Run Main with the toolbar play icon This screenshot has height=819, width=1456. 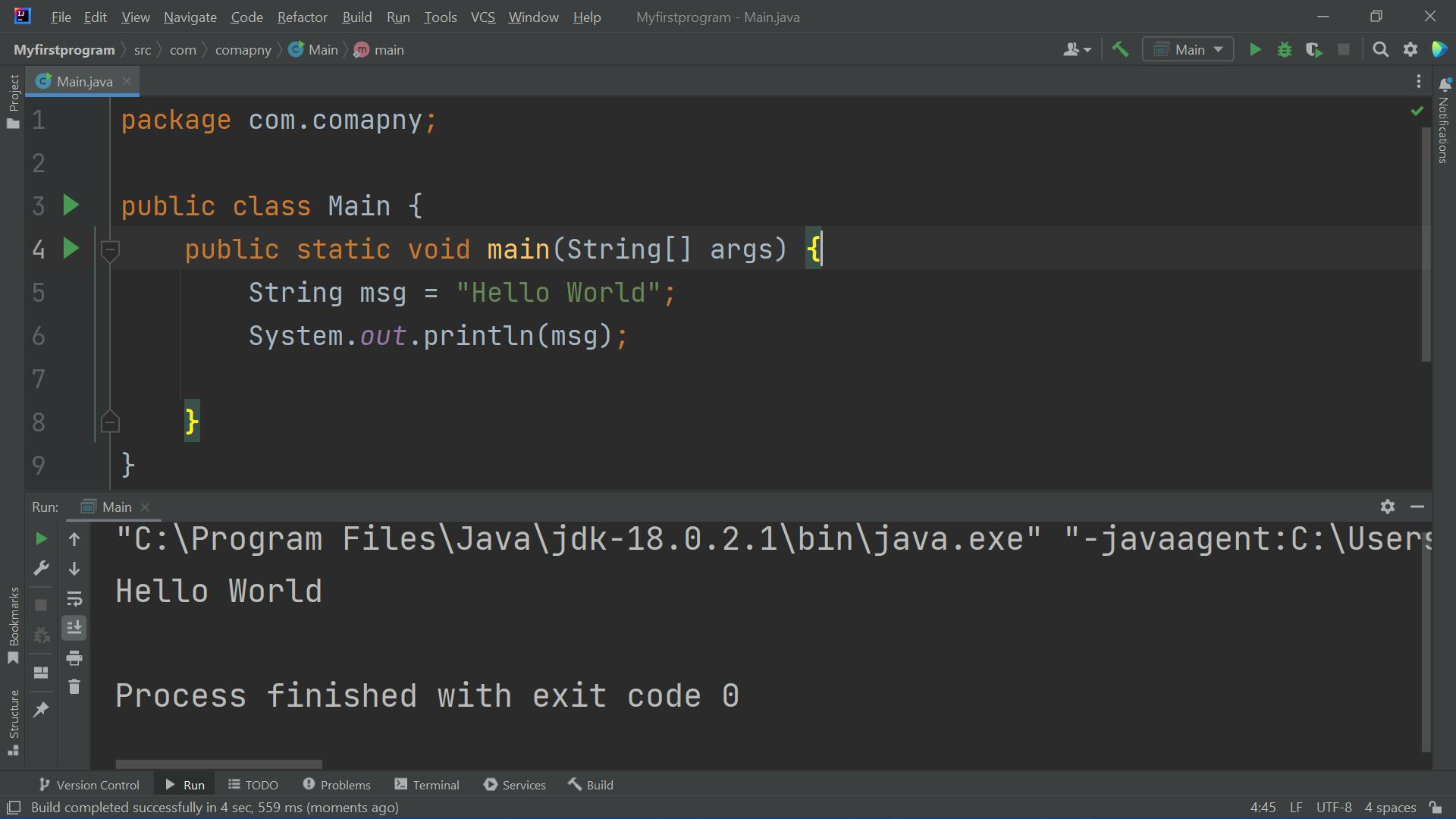tap(1255, 49)
